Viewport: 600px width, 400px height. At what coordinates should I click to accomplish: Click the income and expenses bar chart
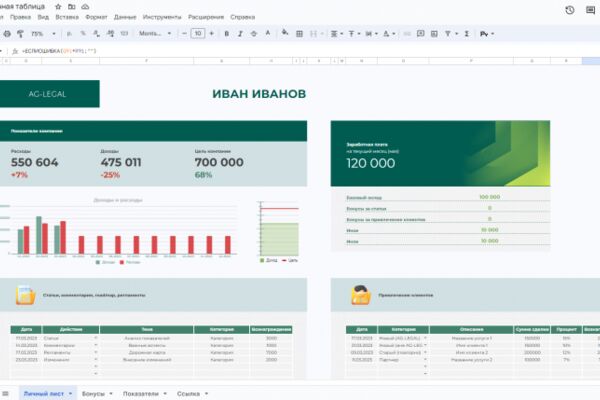pos(119,230)
